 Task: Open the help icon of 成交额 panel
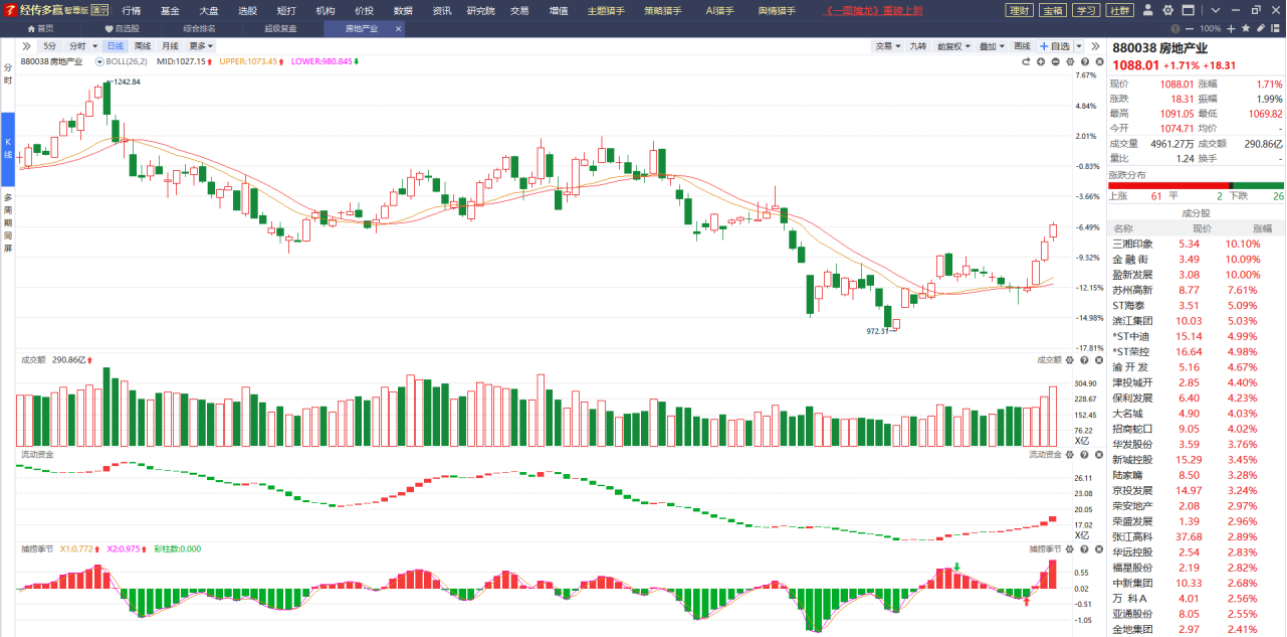coord(1084,360)
